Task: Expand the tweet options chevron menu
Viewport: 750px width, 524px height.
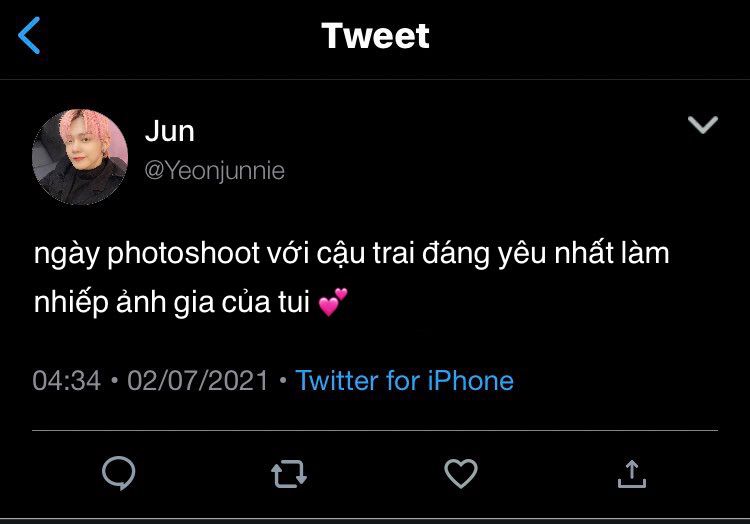Action: pyautogui.click(x=703, y=125)
